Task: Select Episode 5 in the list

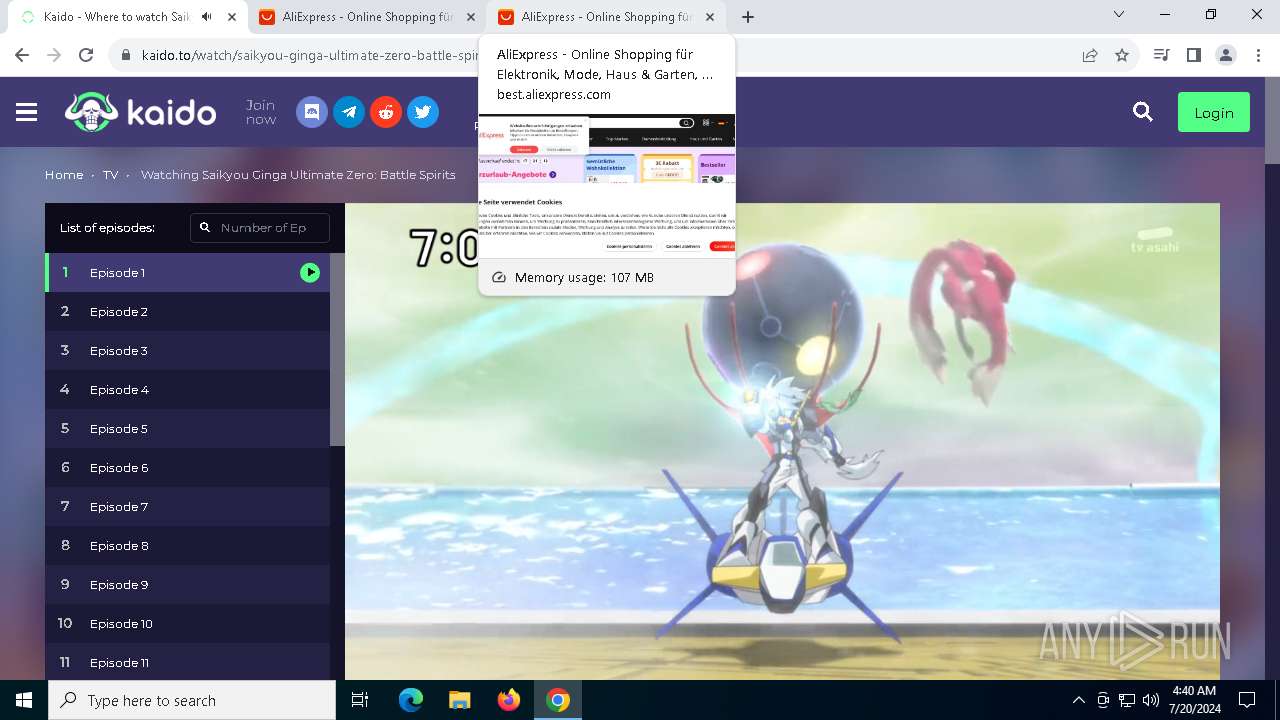Action: click(187, 428)
